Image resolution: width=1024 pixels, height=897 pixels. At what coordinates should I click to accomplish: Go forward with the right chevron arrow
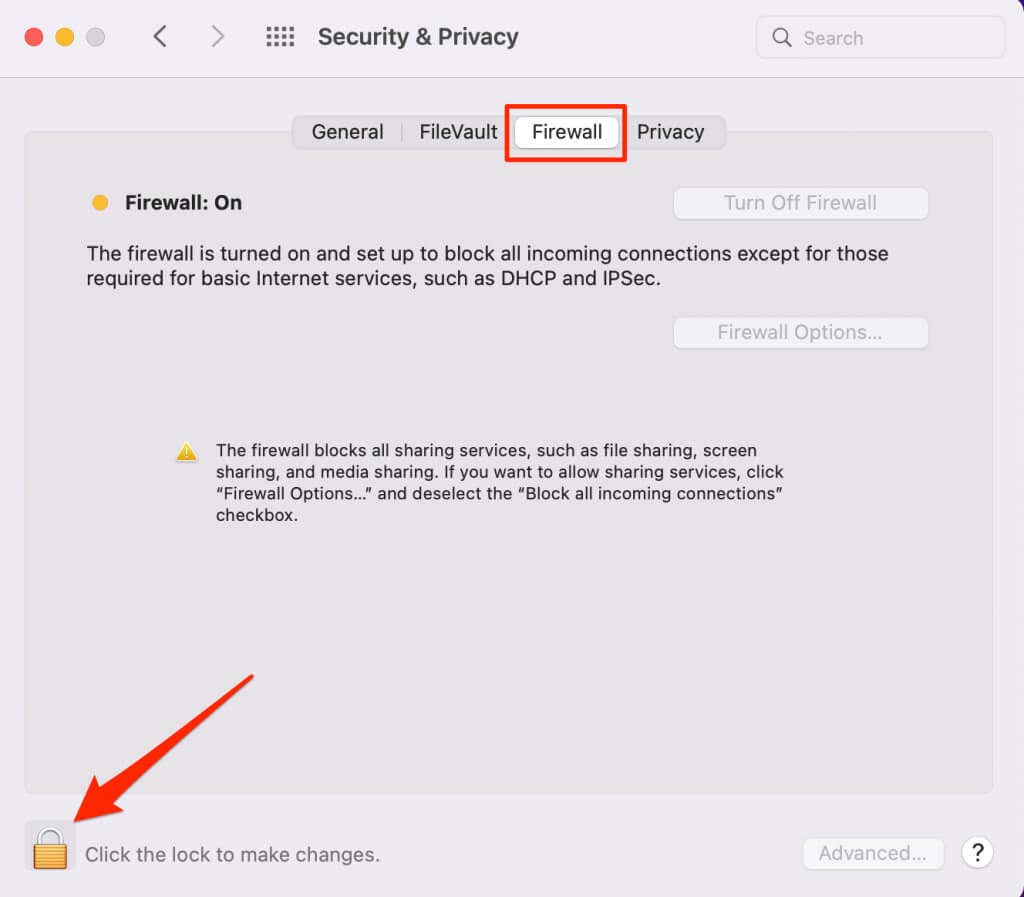point(217,37)
